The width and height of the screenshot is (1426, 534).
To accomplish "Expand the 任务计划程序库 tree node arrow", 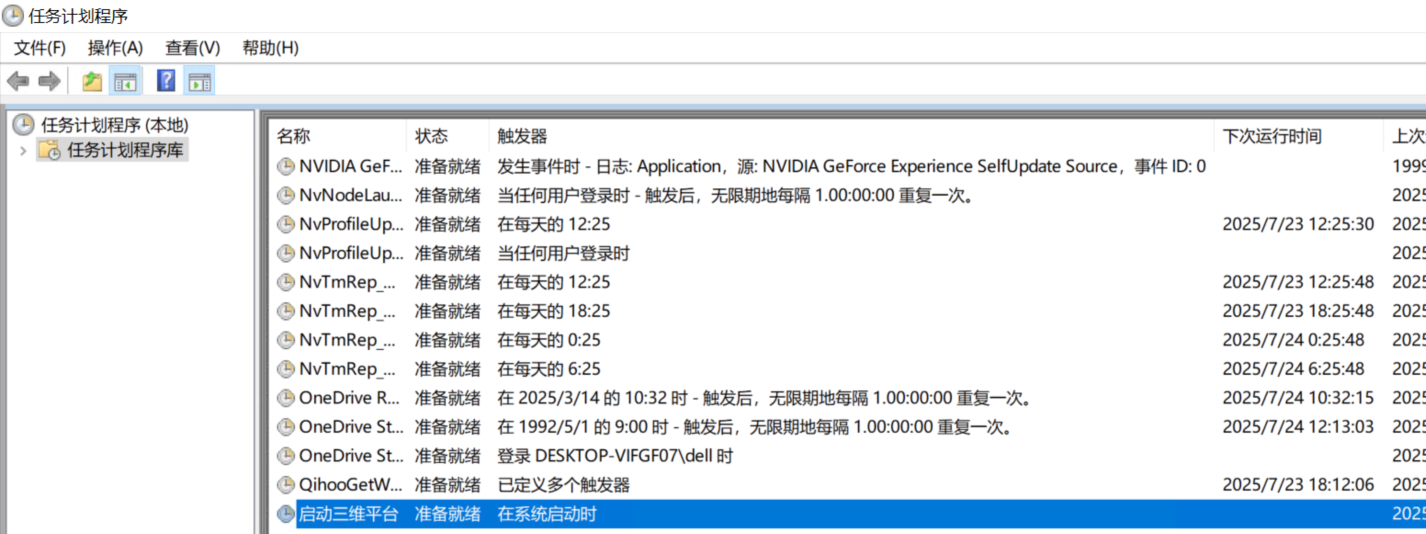I will (23, 151).
